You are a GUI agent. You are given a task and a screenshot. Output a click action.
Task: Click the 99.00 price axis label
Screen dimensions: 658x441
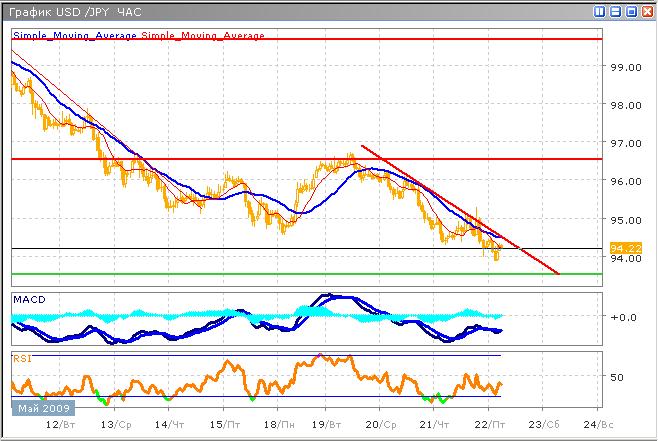624,67
